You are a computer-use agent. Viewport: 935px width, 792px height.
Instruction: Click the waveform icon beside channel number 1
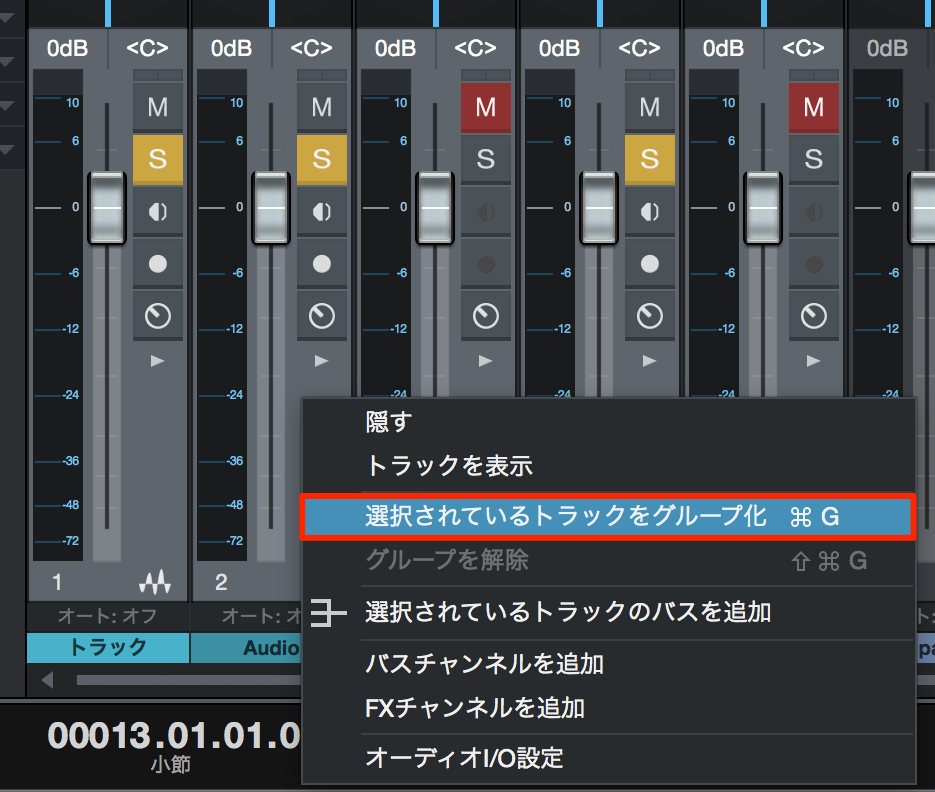[155, 582]
